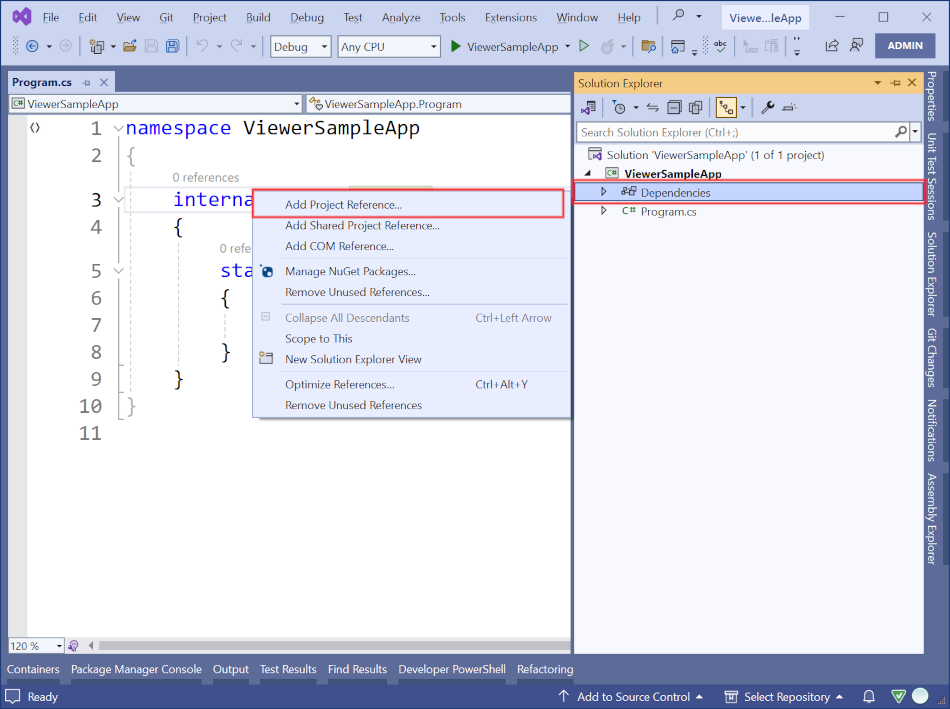Select Add Project Reference... menu item
This screenshot has height=709, width=950.
(408, 204)
